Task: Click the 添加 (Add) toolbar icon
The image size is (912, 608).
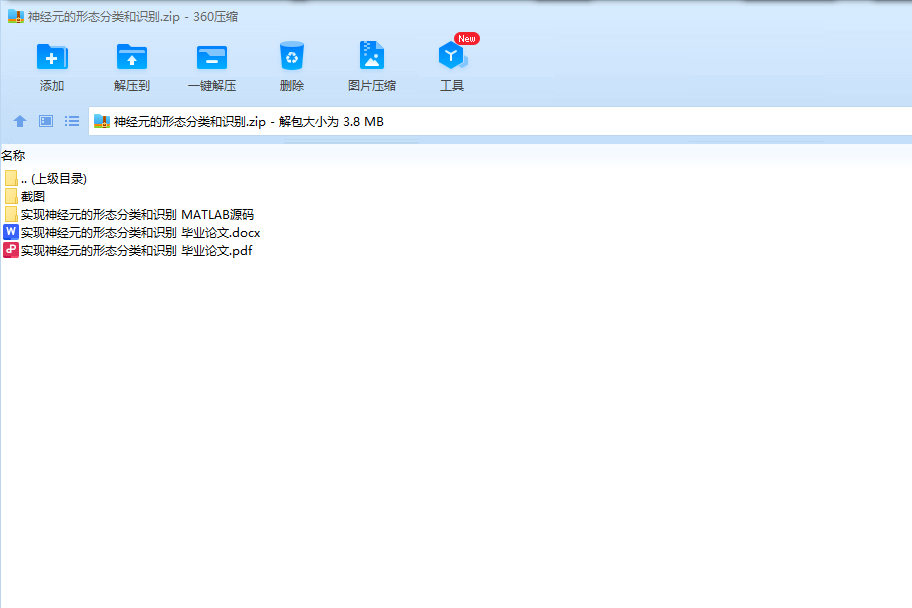Action: click(x=52, y=57)
